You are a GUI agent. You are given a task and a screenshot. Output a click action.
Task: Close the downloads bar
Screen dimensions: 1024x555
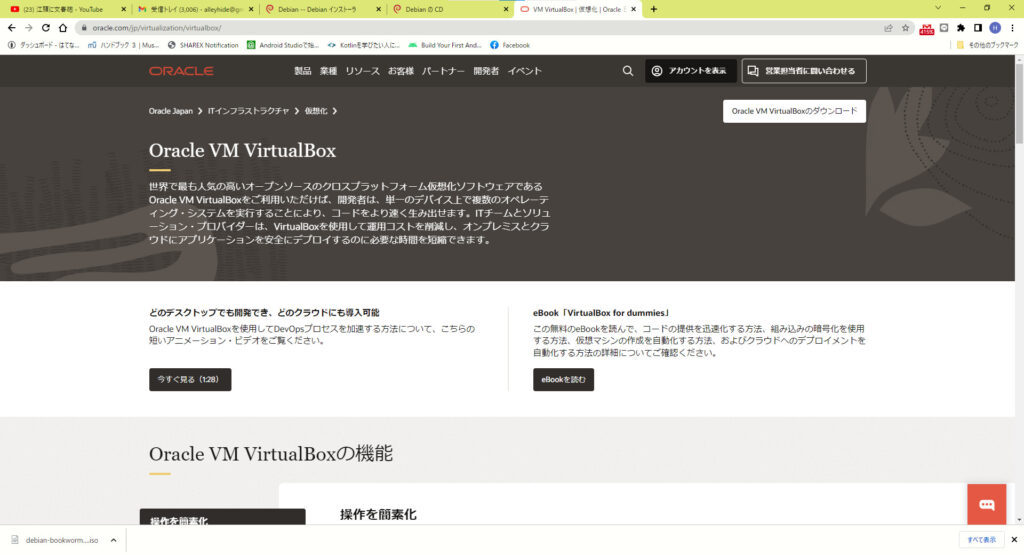pyautogui.click(x=1014, y=539)
